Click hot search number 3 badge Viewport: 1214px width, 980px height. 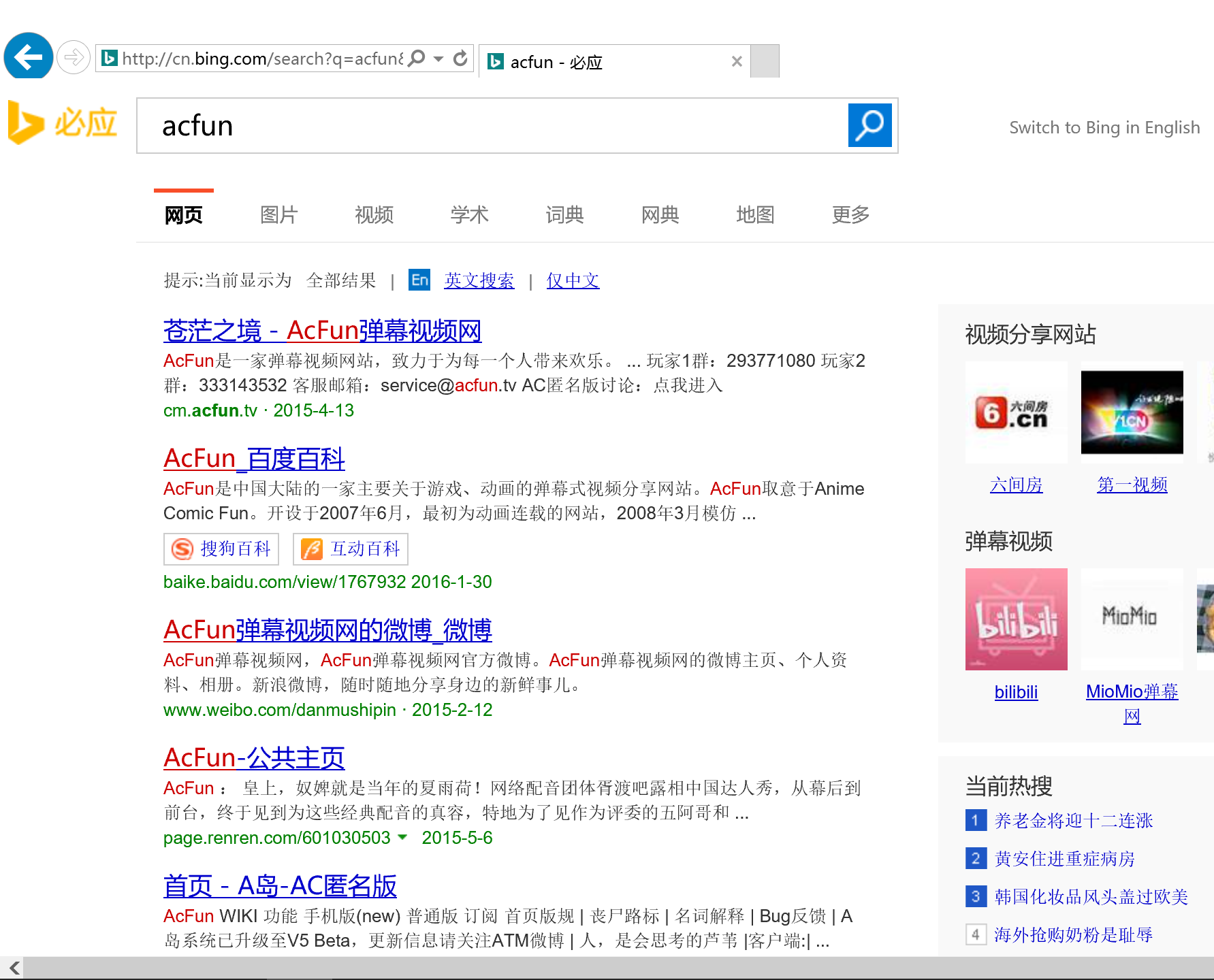coord(976,896)
